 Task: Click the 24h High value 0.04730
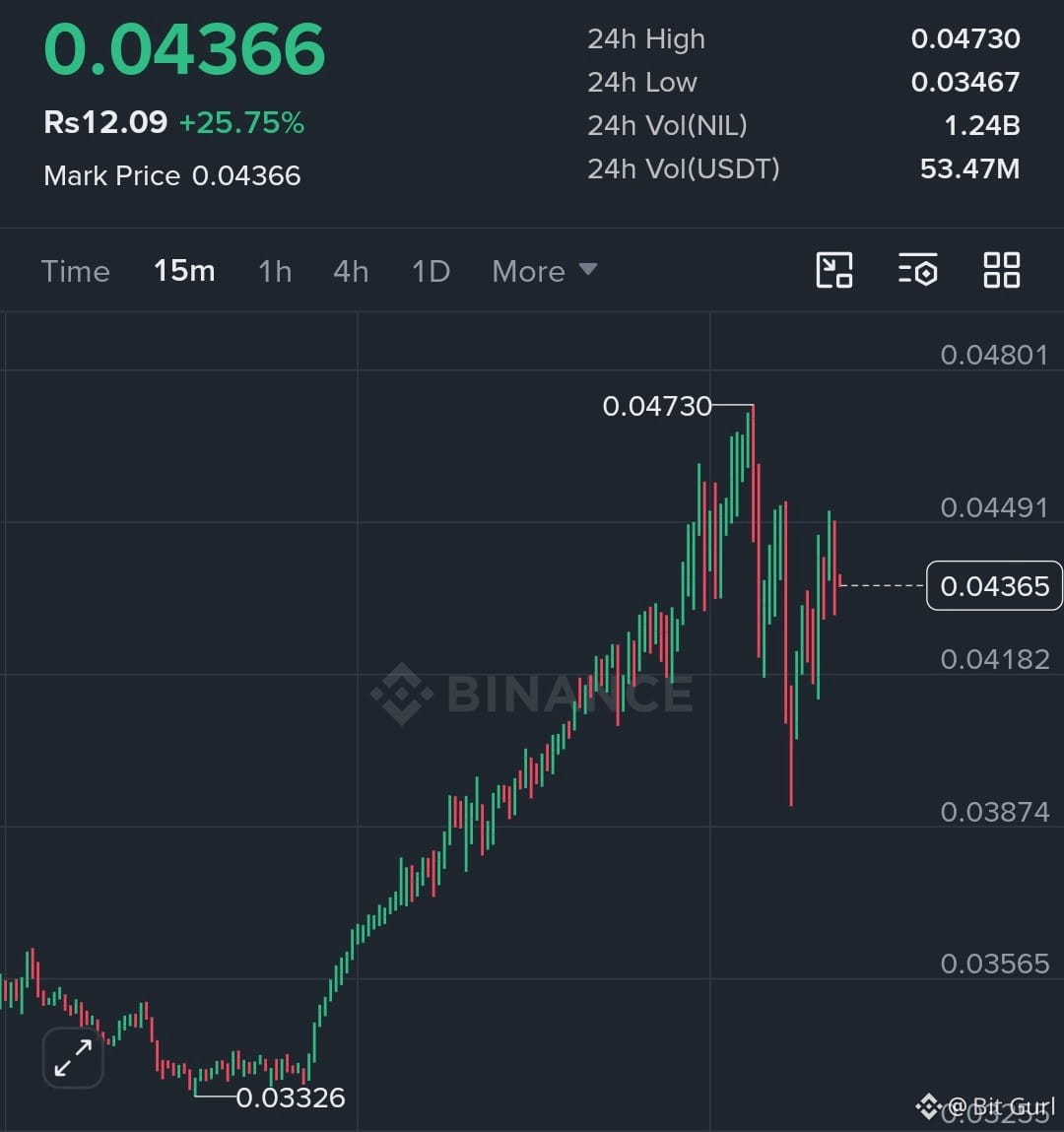pos(965,38)
